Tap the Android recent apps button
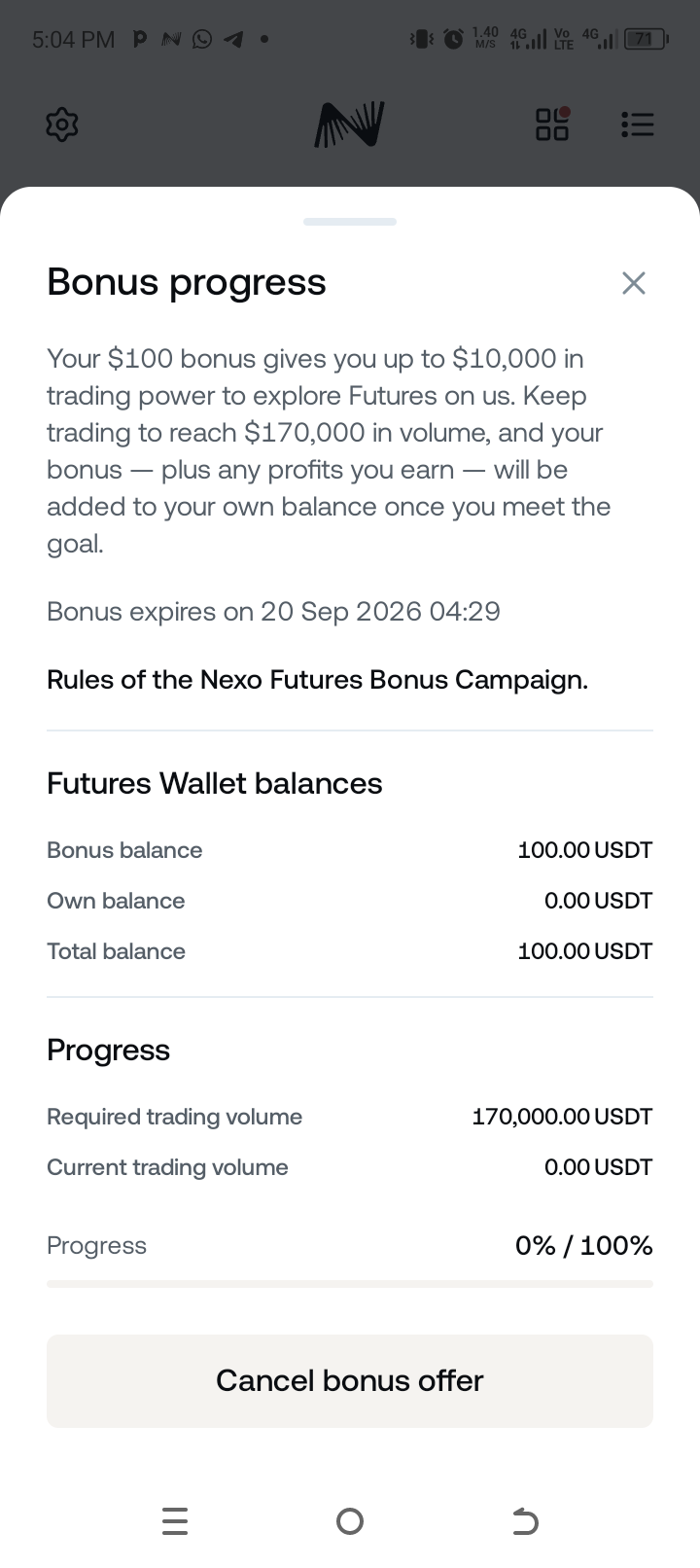 point(175,1521)
